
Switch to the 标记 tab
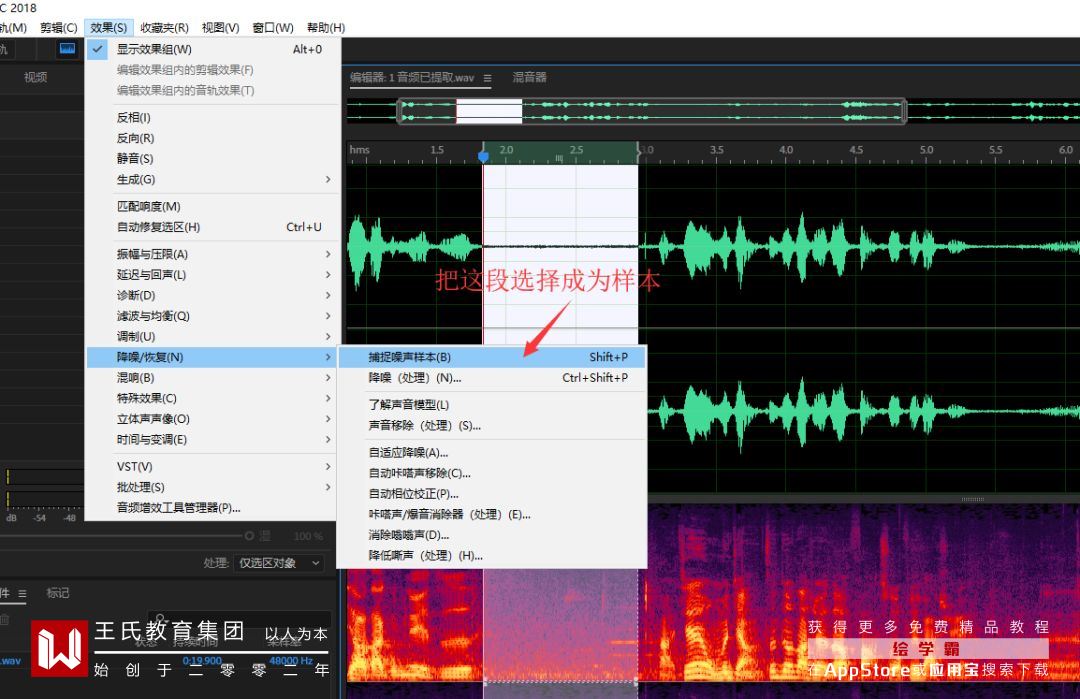[x=57, y=593]
